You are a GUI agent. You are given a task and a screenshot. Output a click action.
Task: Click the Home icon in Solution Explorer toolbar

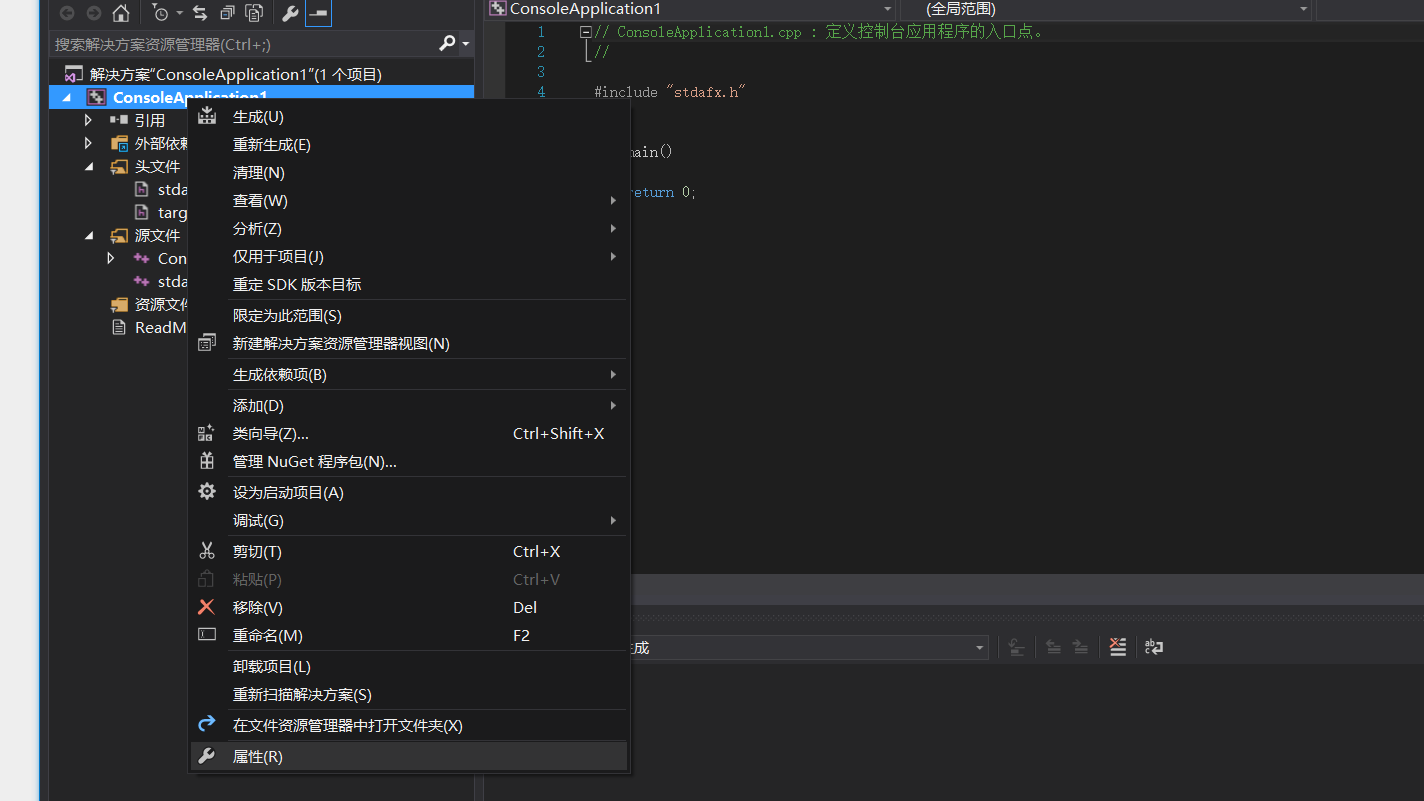tap(121, 13)
